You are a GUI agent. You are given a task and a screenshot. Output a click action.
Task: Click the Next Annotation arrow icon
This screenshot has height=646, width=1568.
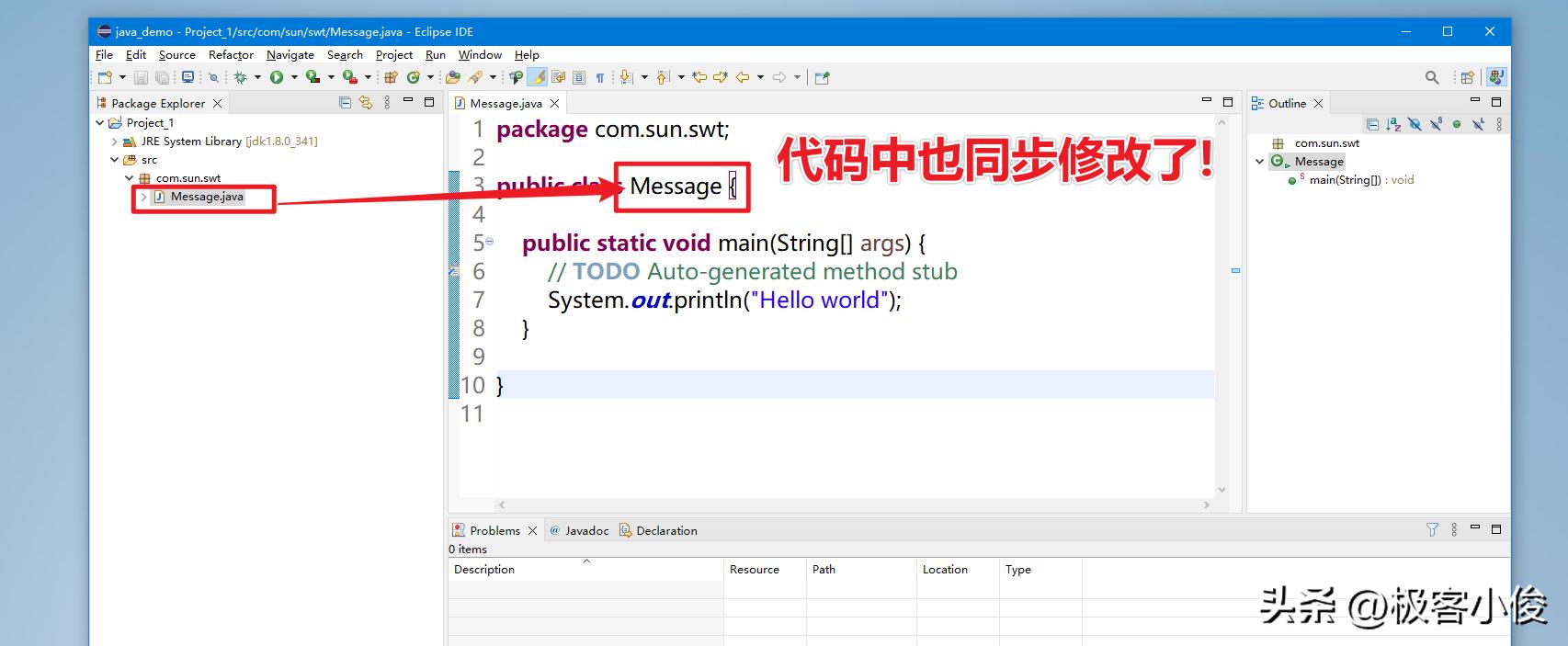pyautogui.click(x=626, y=77)
